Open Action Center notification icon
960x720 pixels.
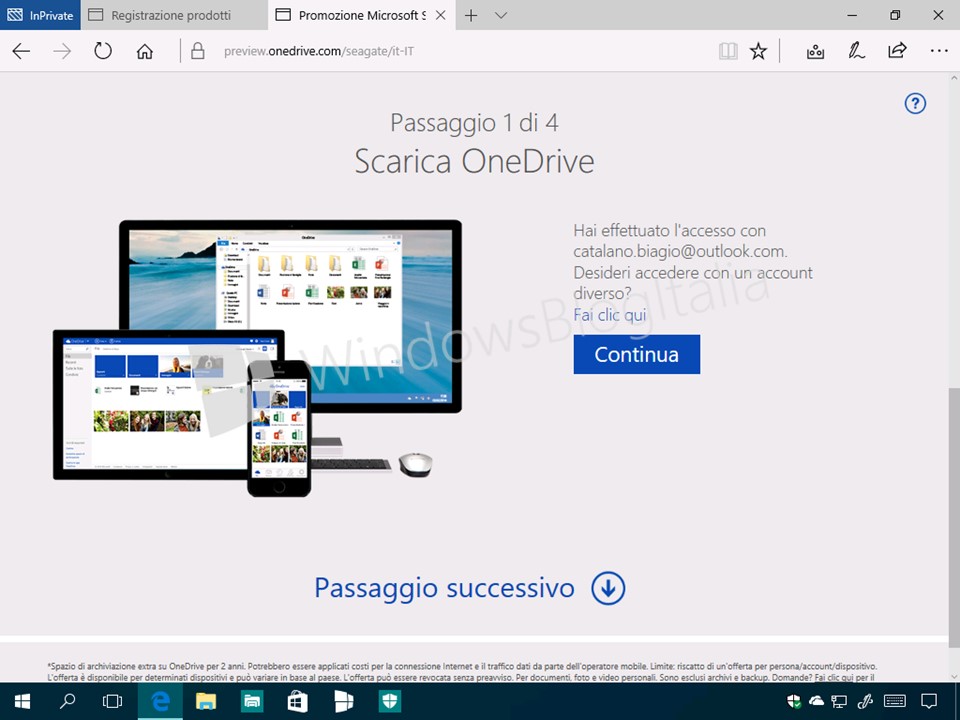pyautogui.click(x=929, y=701)
